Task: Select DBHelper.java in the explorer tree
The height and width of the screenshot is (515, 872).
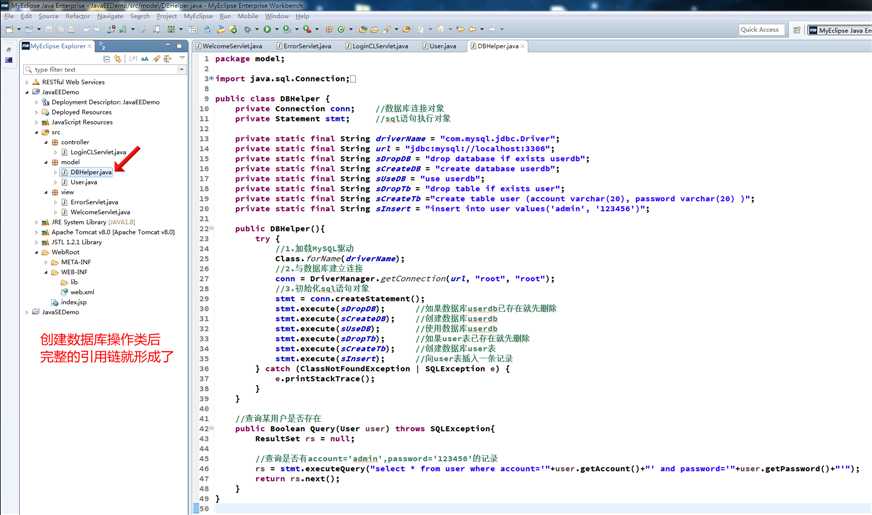Action: point(86,172)
